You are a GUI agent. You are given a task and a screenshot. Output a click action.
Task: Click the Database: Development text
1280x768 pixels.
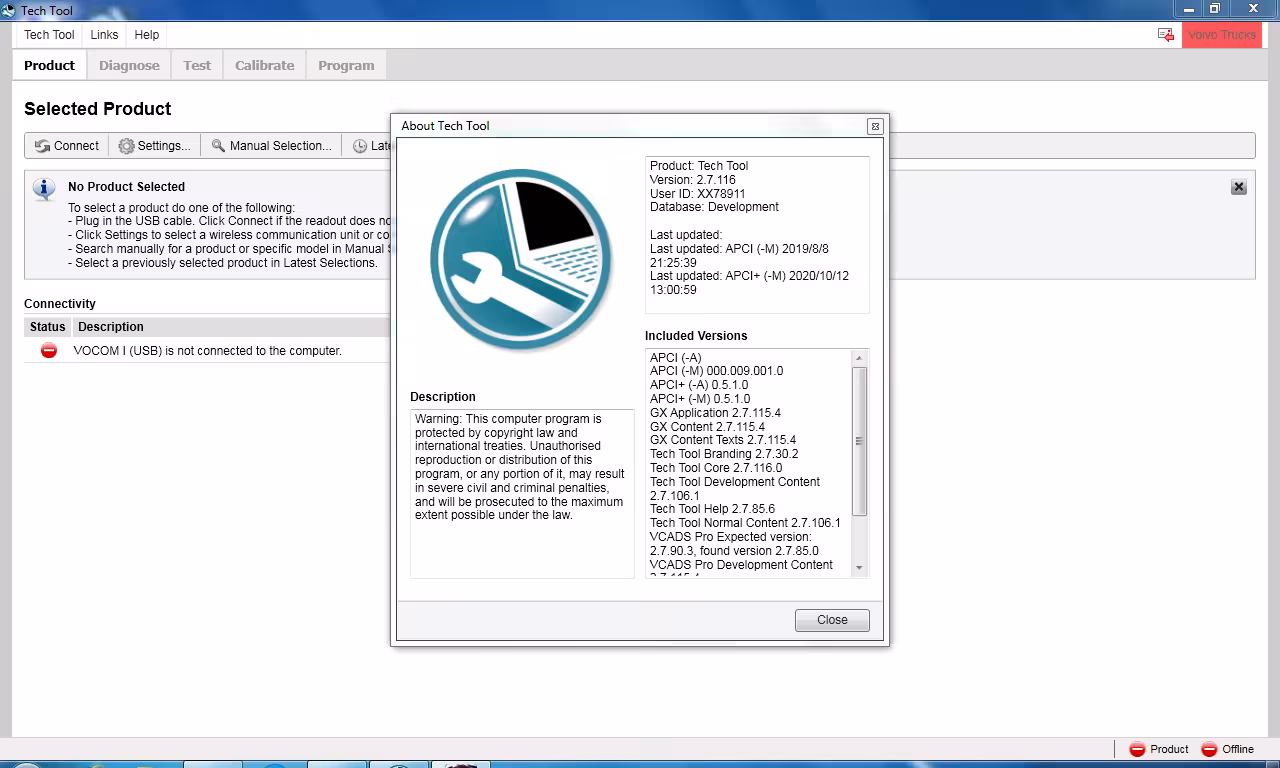point(714,207)
